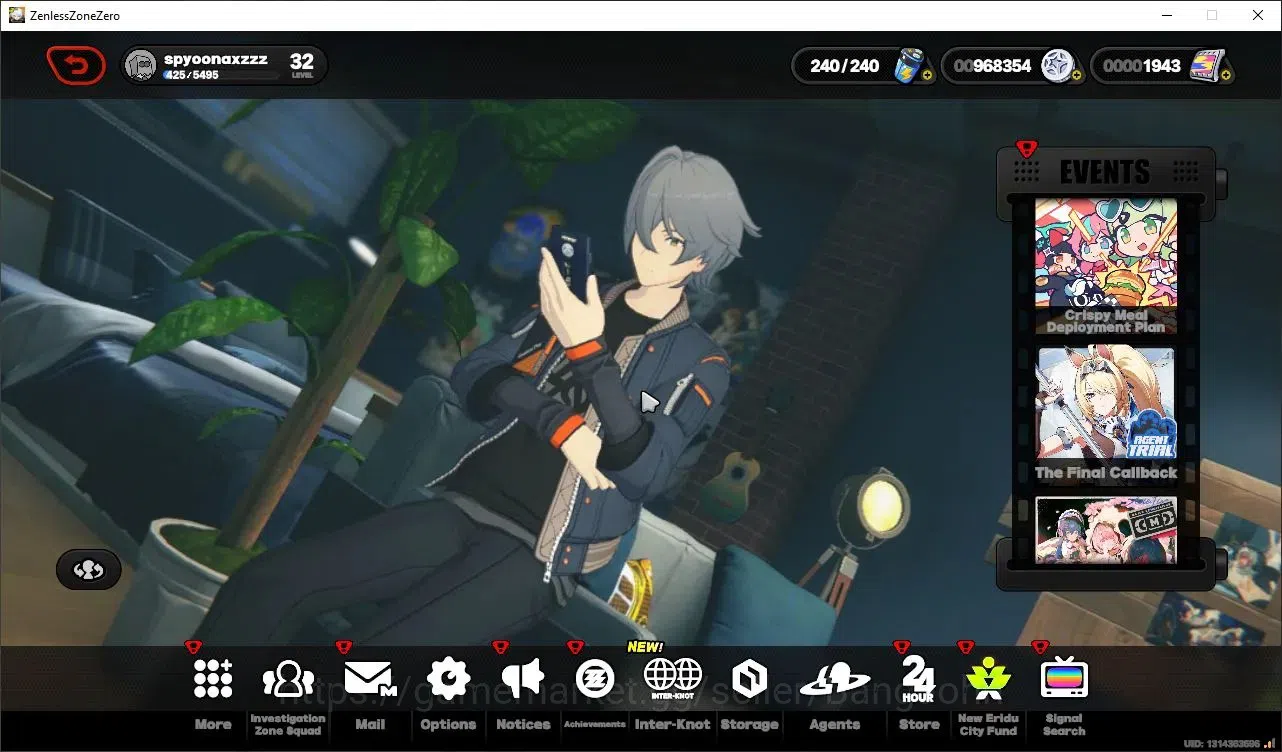Add Polychrome with the film plus icon
The height and width of the screenshot is (752, 1282).
tap(1225, 76)
